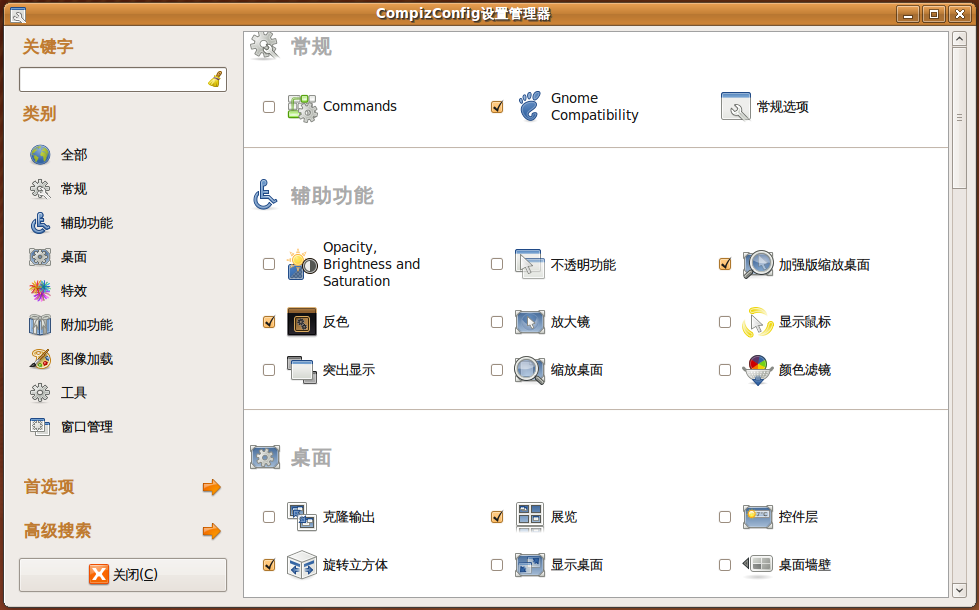This screenshot has height=610, width=979.
Task: Open the 显示桌面 plugin icon
Action: (529, 565)
